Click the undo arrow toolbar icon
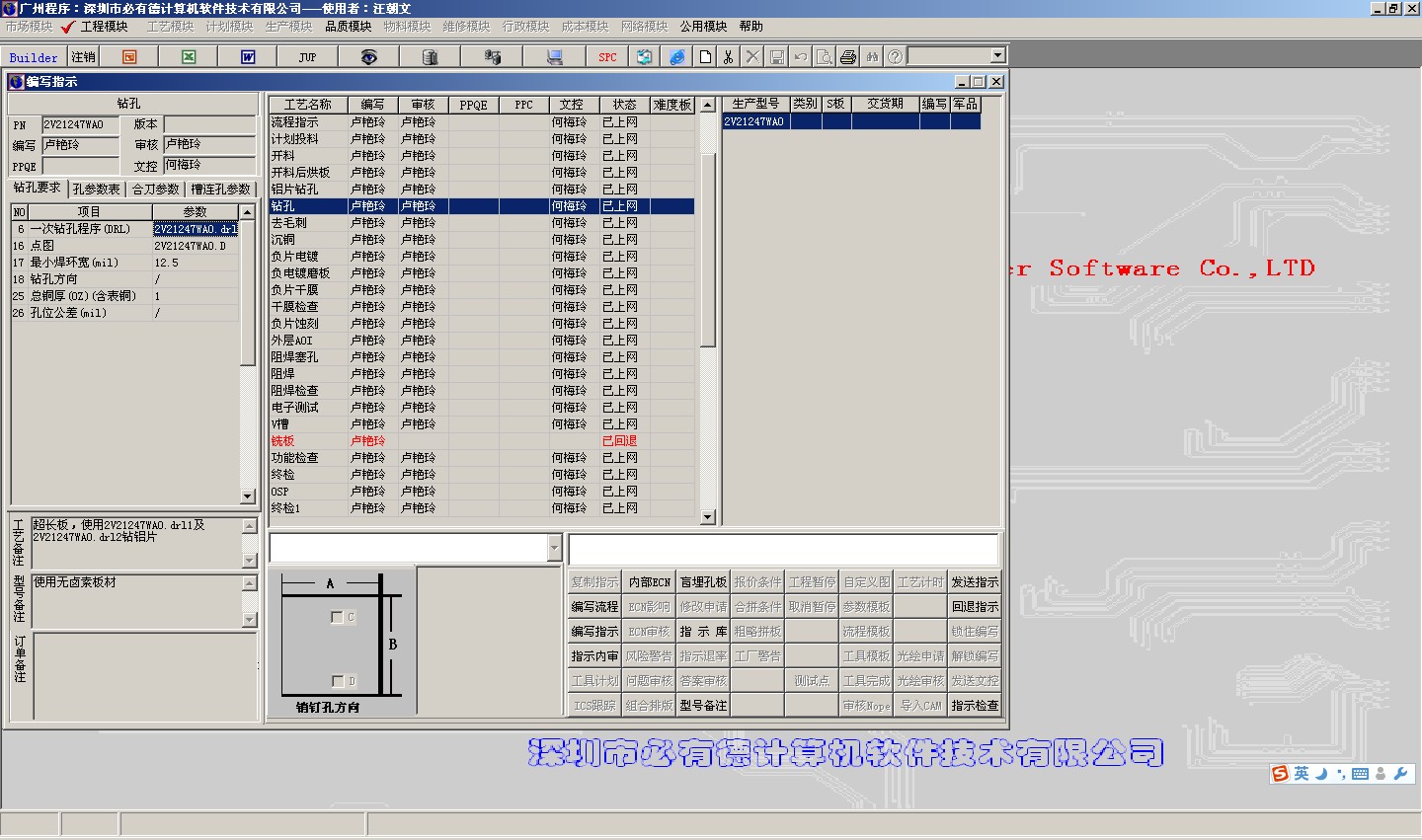 [x=801, y=57]
